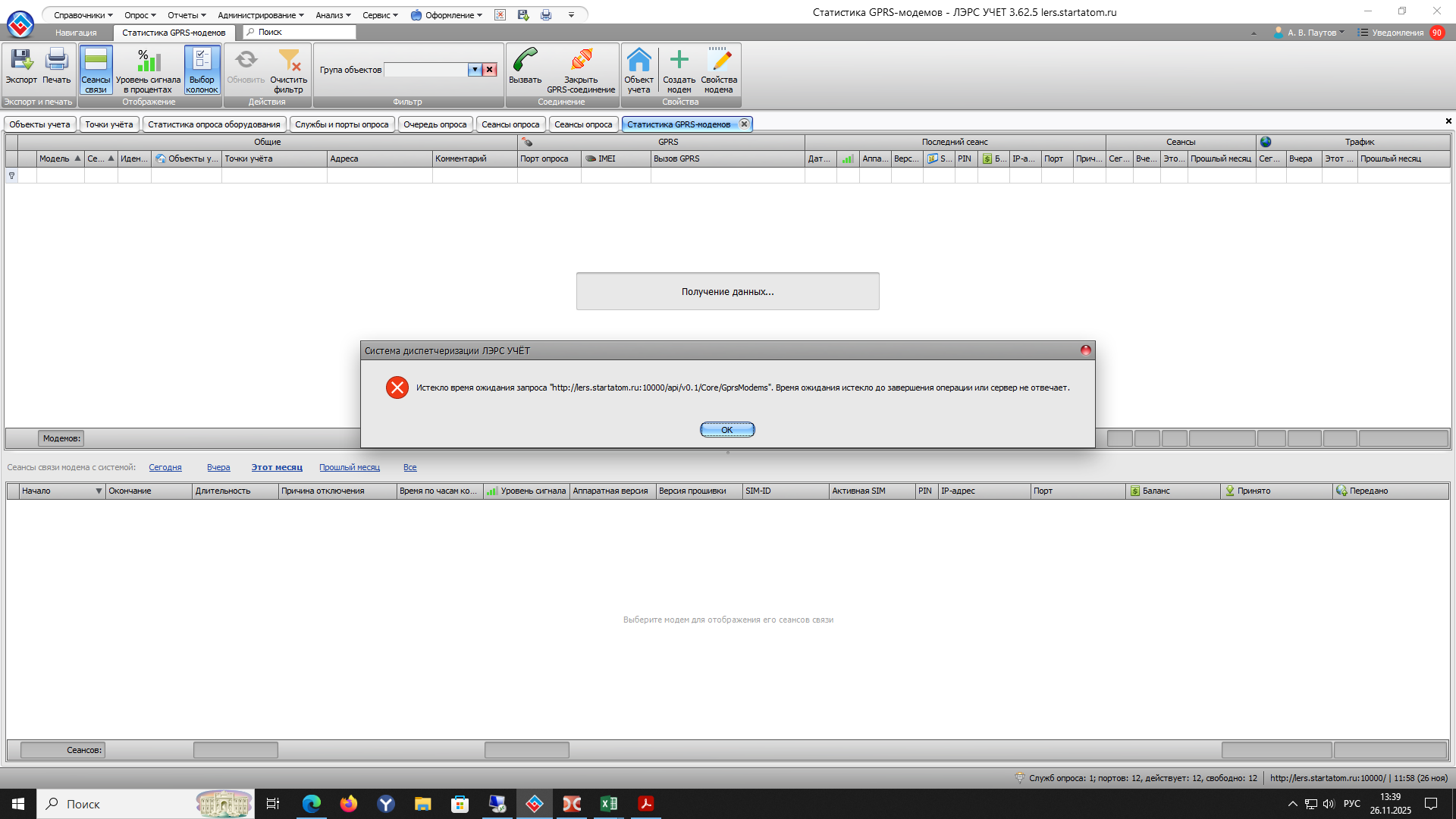
Task: Open the Справочники menu dropdown
Action: coord(83,15)
